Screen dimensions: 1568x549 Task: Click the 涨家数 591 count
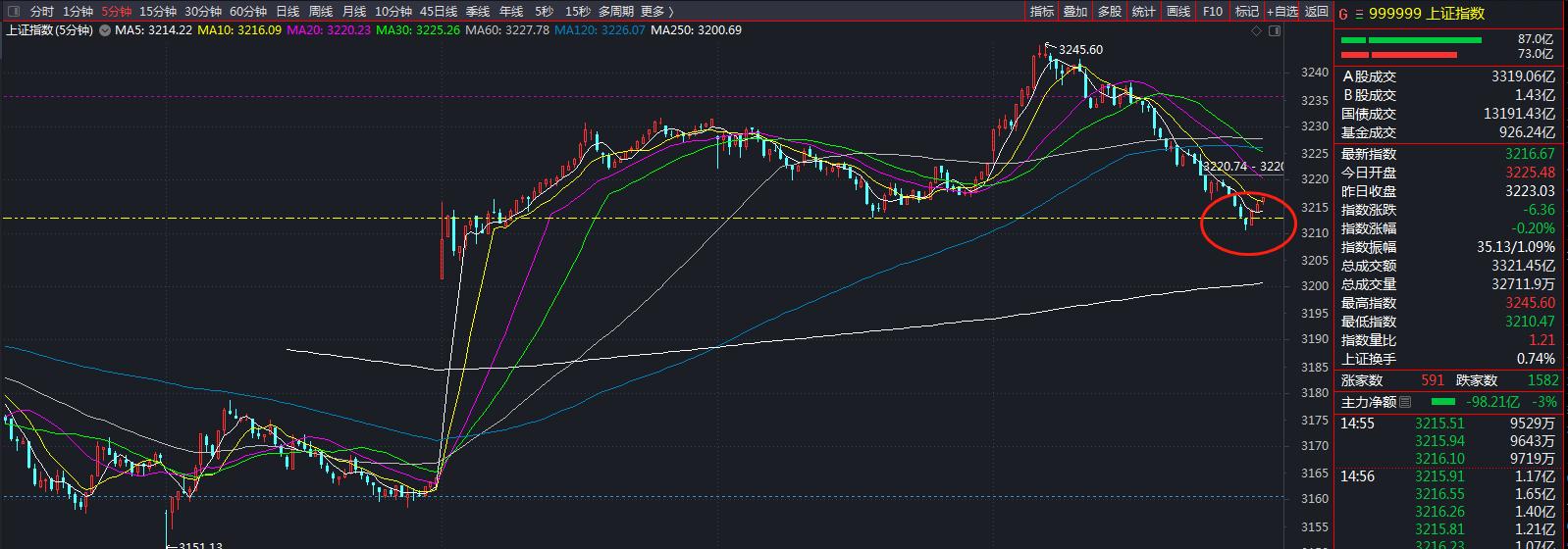tap(1432, 380)
